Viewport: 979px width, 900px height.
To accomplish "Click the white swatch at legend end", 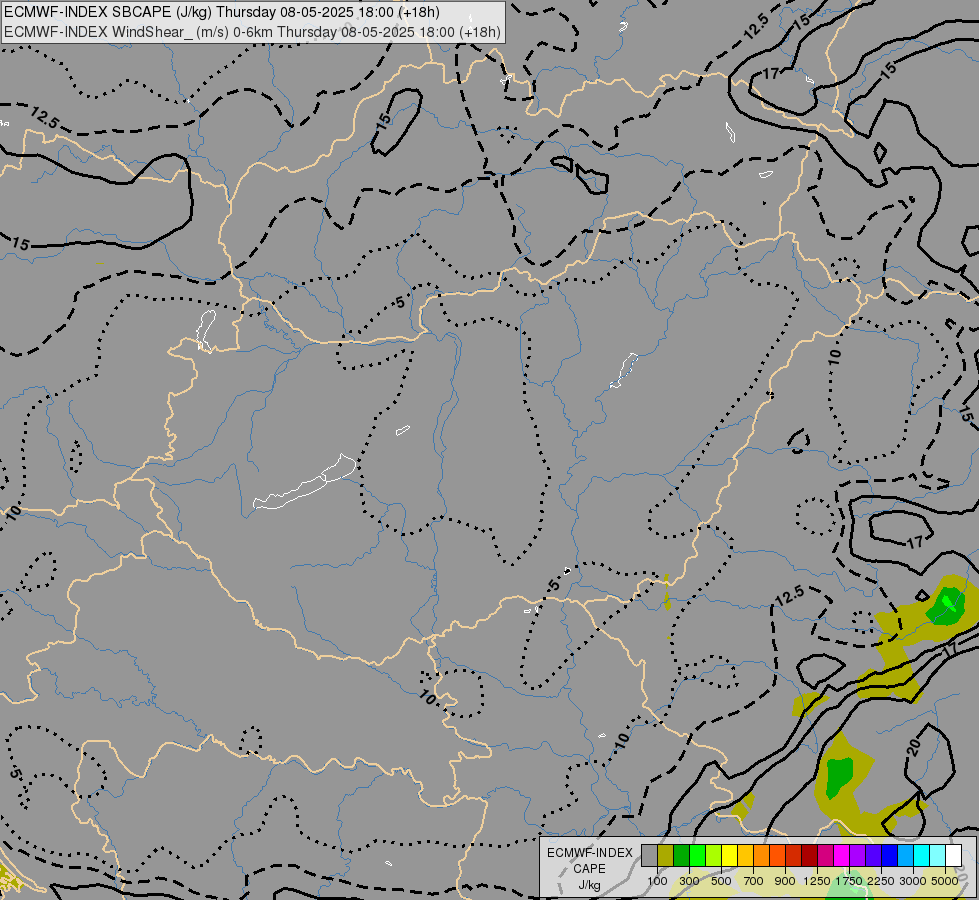I will pos(953,855).
